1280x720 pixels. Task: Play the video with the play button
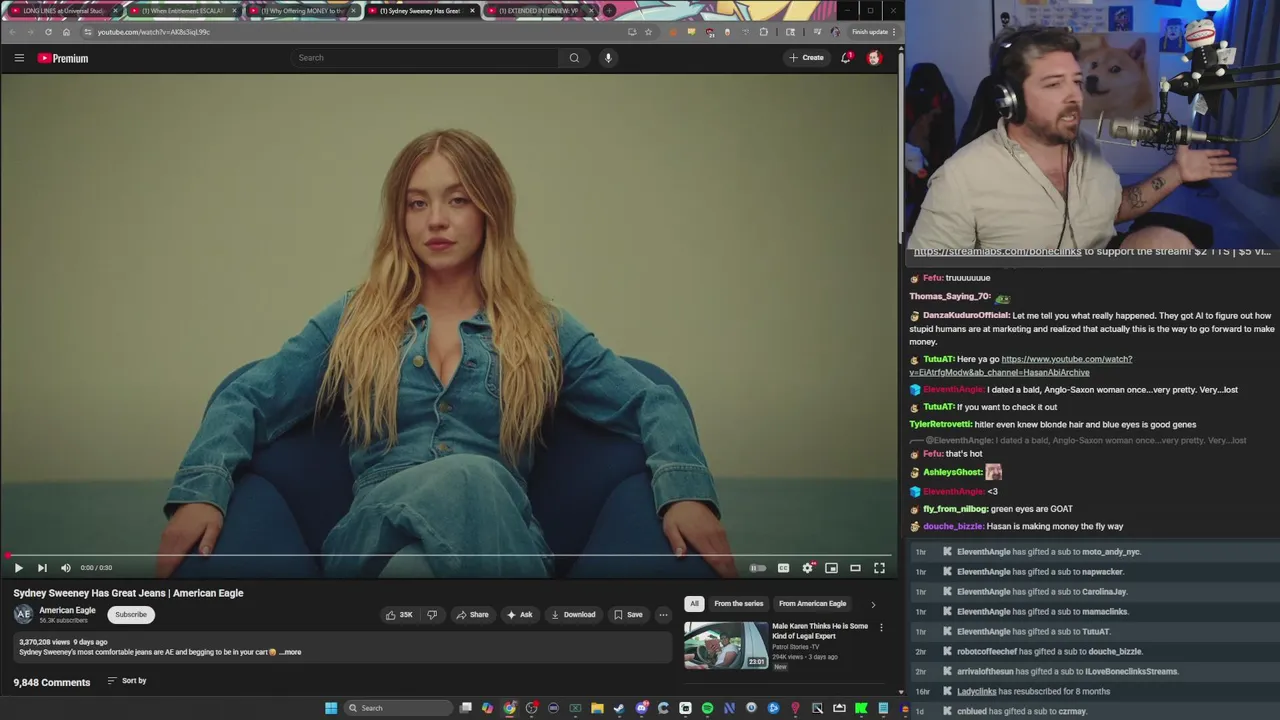click(18, 568)
